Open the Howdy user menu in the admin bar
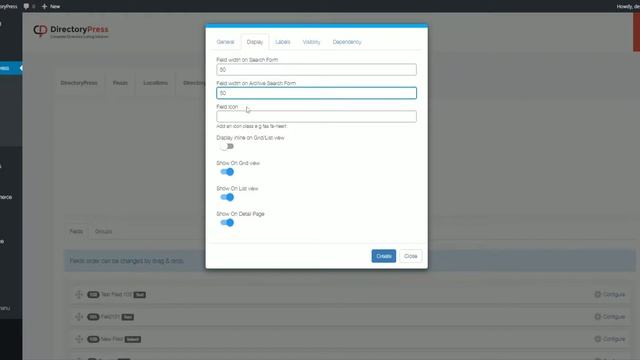 [x=628, y=6]
